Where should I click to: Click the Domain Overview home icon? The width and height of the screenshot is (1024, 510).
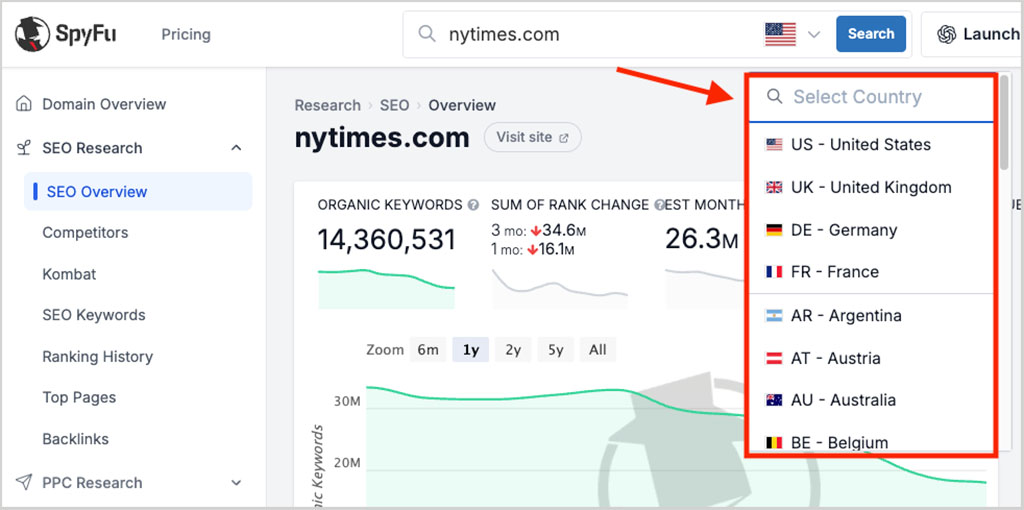point(24,104)
